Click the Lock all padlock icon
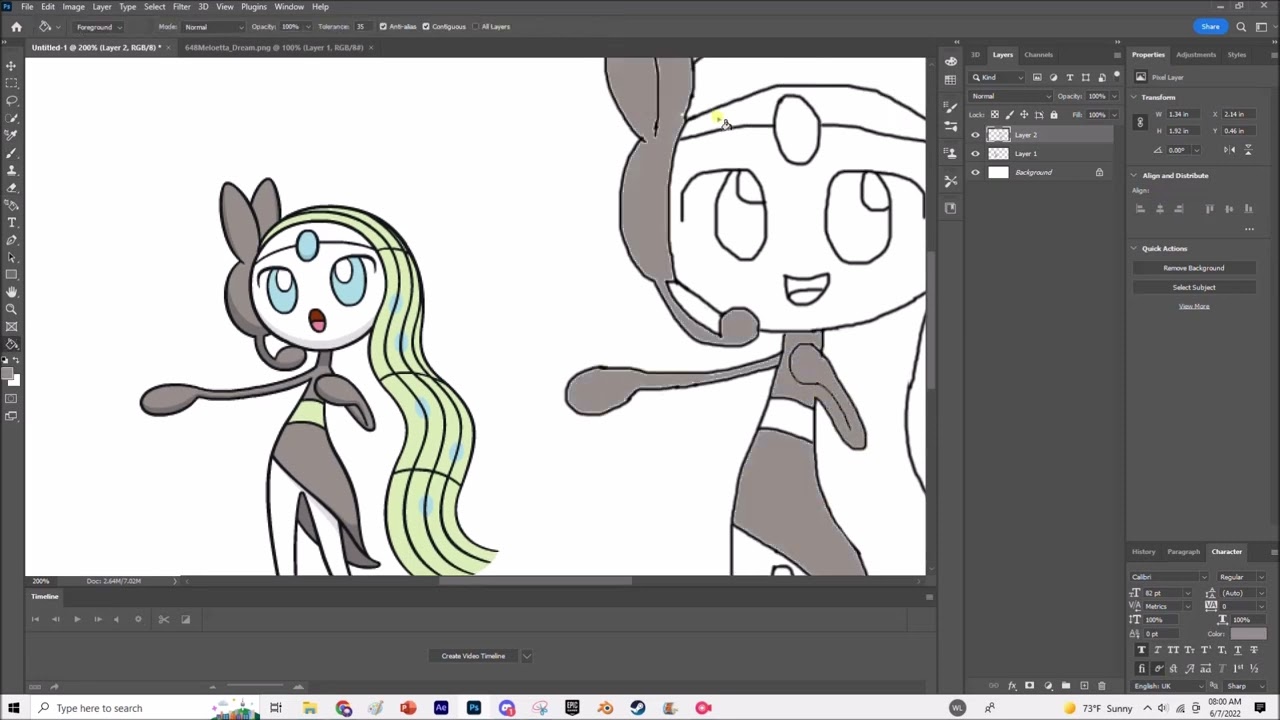Screen dimensions: 1280x720 [x=1053, y=115]
